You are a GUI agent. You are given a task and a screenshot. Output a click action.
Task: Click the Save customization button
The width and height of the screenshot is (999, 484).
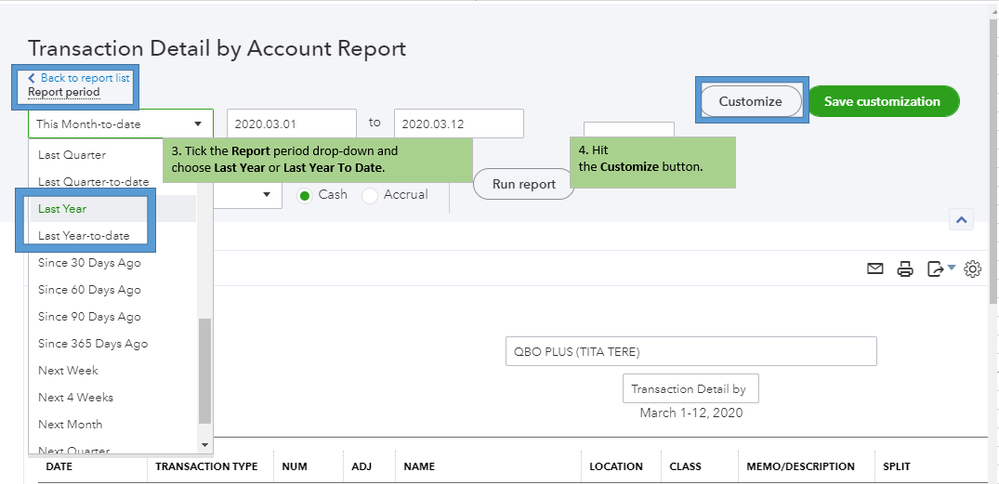click(x=883, y=101)
